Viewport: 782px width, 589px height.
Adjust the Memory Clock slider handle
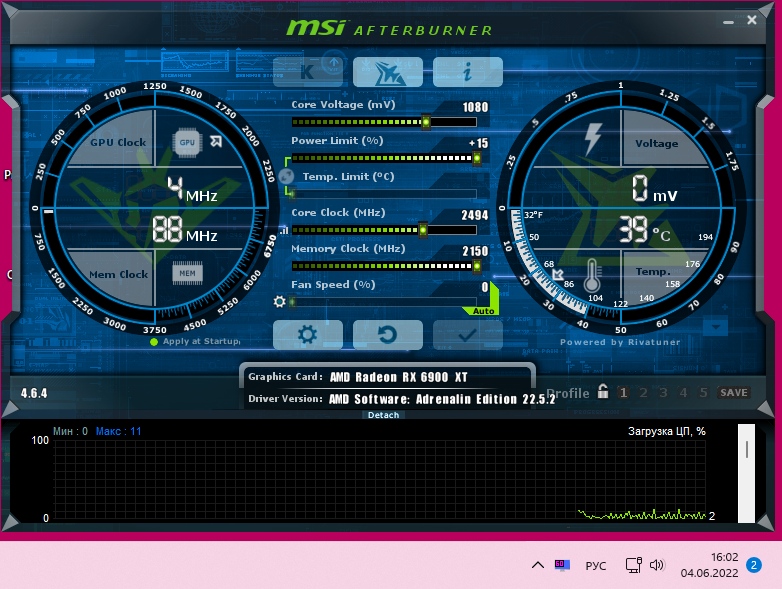(477, 266)
